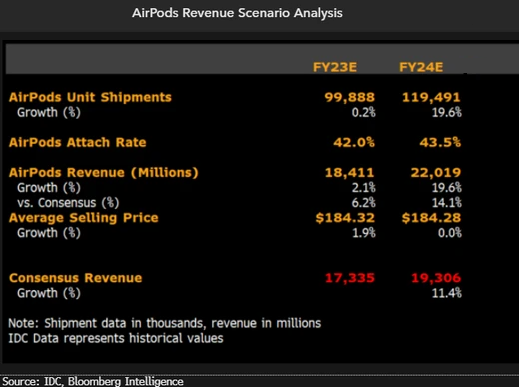The width and height of the screenshot is (519, 388).
Task: Click the AirPods Unit Shipments row label
Action: [90, 97]
